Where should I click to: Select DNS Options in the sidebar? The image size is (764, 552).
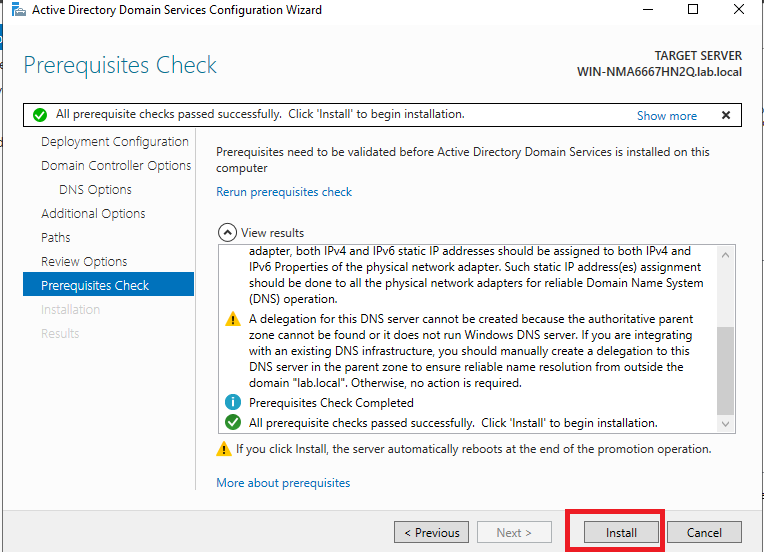coord(95,190)
